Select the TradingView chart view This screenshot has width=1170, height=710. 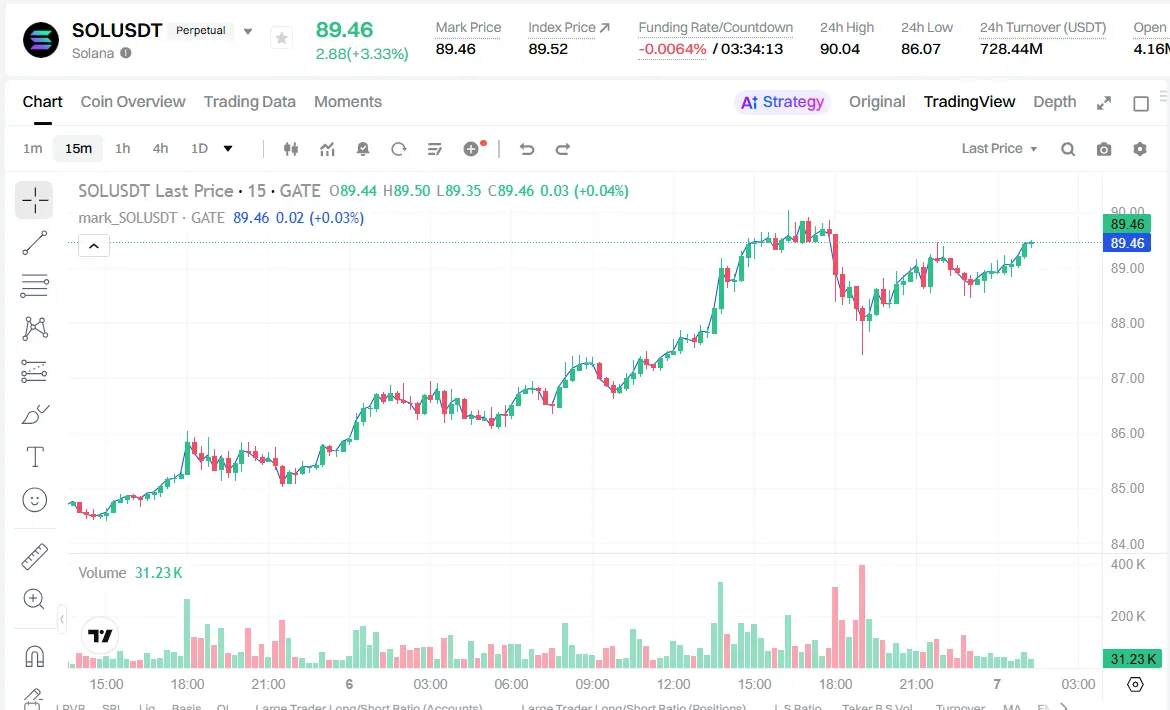969,102
